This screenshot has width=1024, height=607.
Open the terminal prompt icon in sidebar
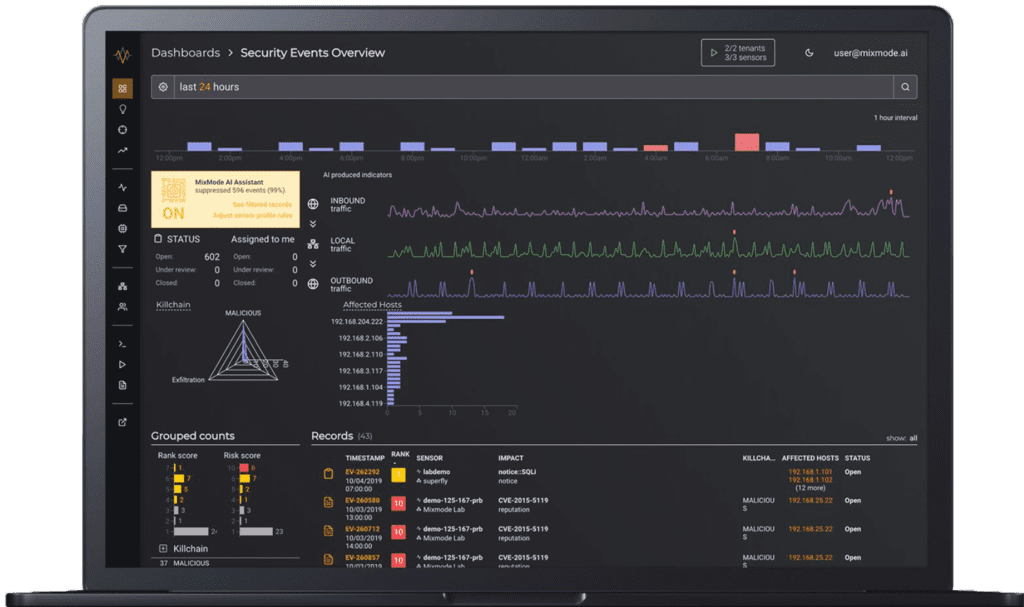pyautogui.click(x=122, y=344)
